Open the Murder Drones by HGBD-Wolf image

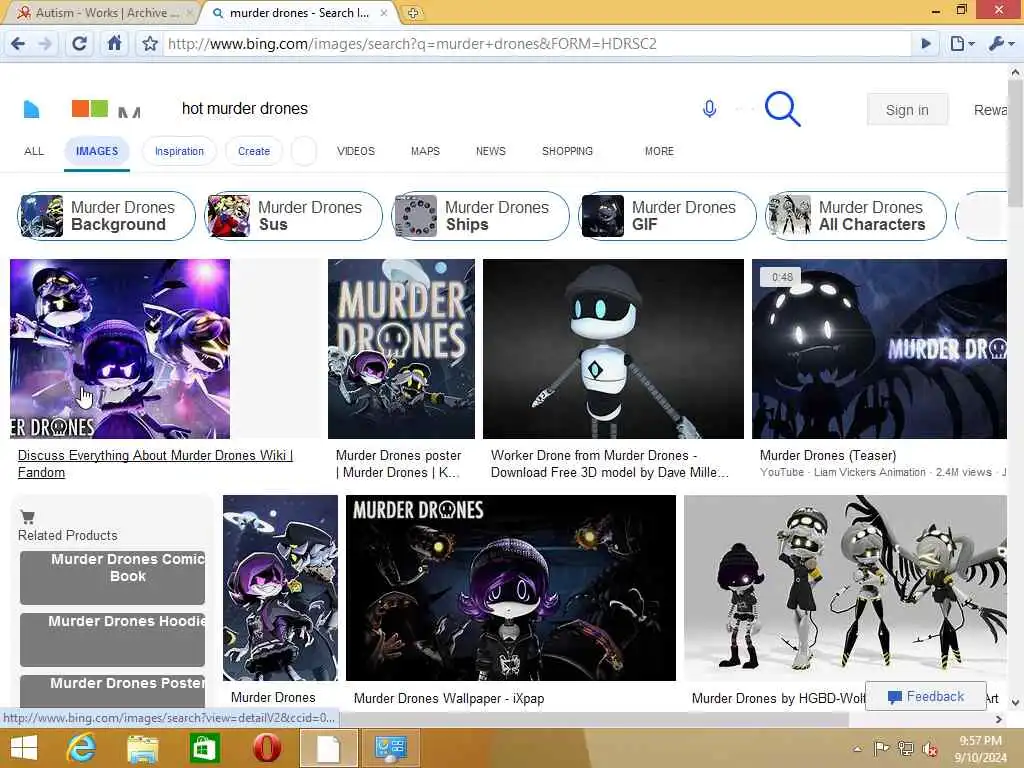coord(845,588)
